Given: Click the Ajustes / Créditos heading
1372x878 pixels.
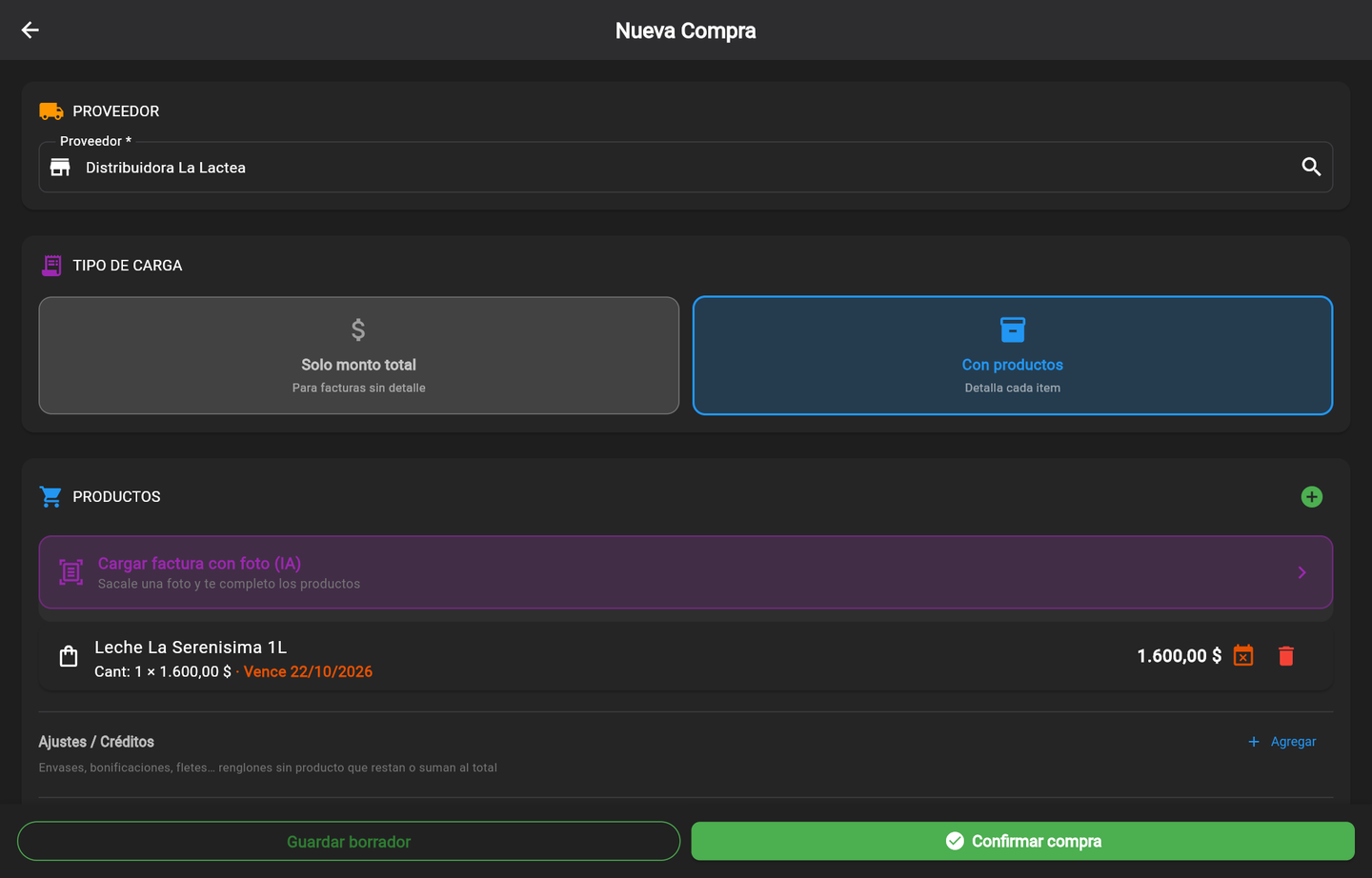Looking at the screenshot, I should tap(96, 742).
